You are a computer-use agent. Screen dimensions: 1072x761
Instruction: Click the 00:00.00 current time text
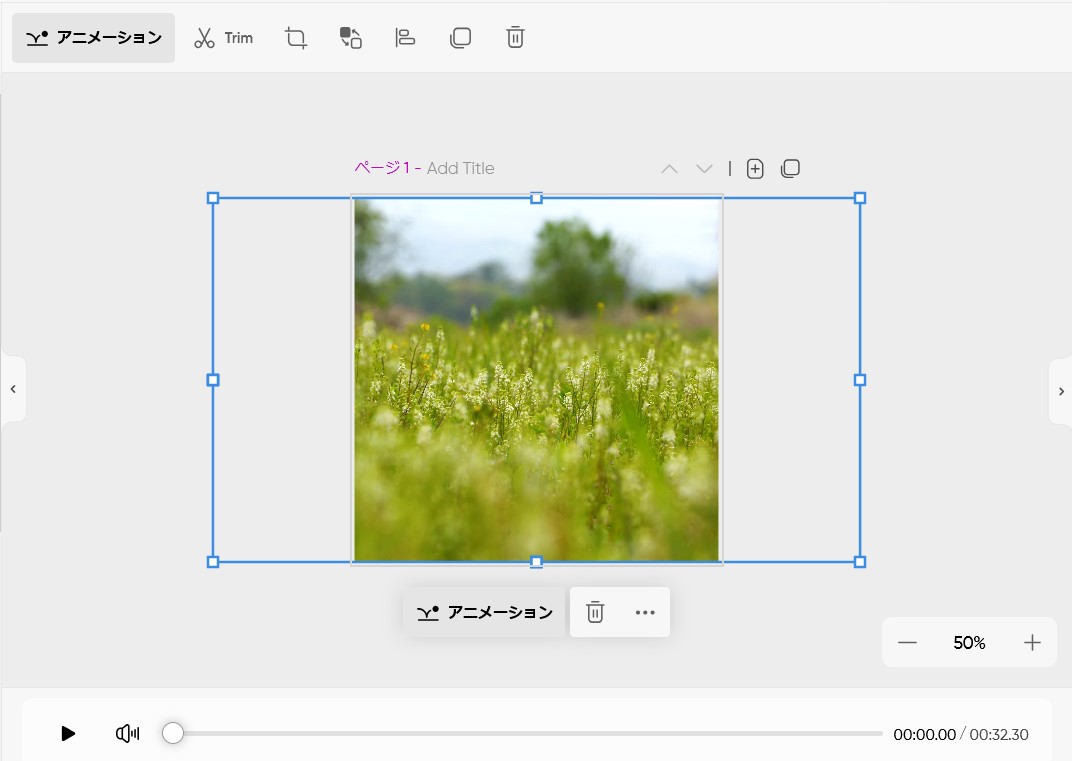[924, 734]
